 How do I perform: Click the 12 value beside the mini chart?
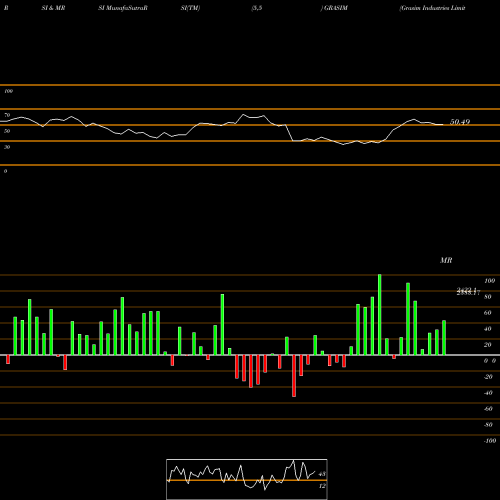pyautogui.click(x=322, y=486)
